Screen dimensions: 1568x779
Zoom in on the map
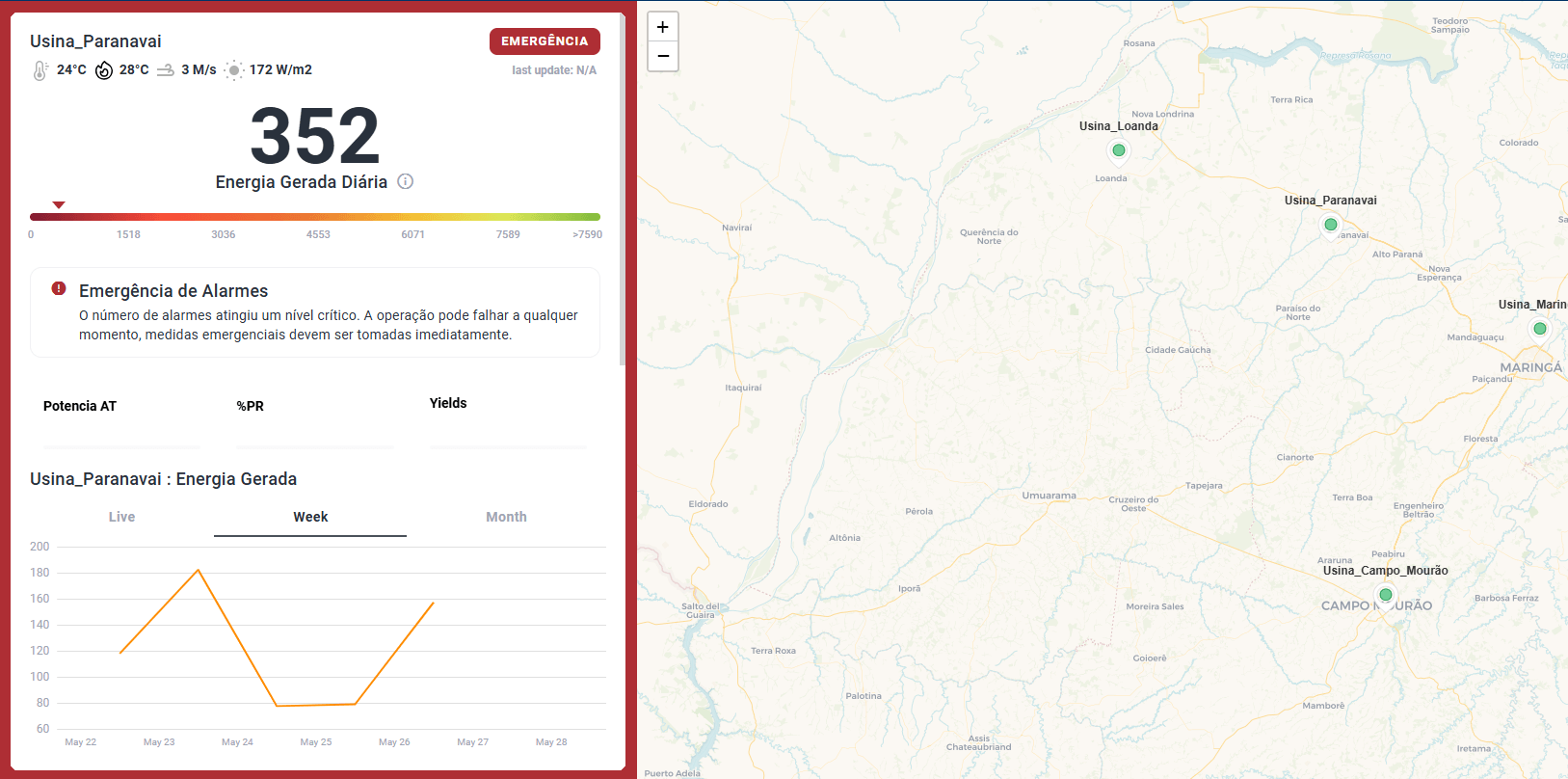663,27
